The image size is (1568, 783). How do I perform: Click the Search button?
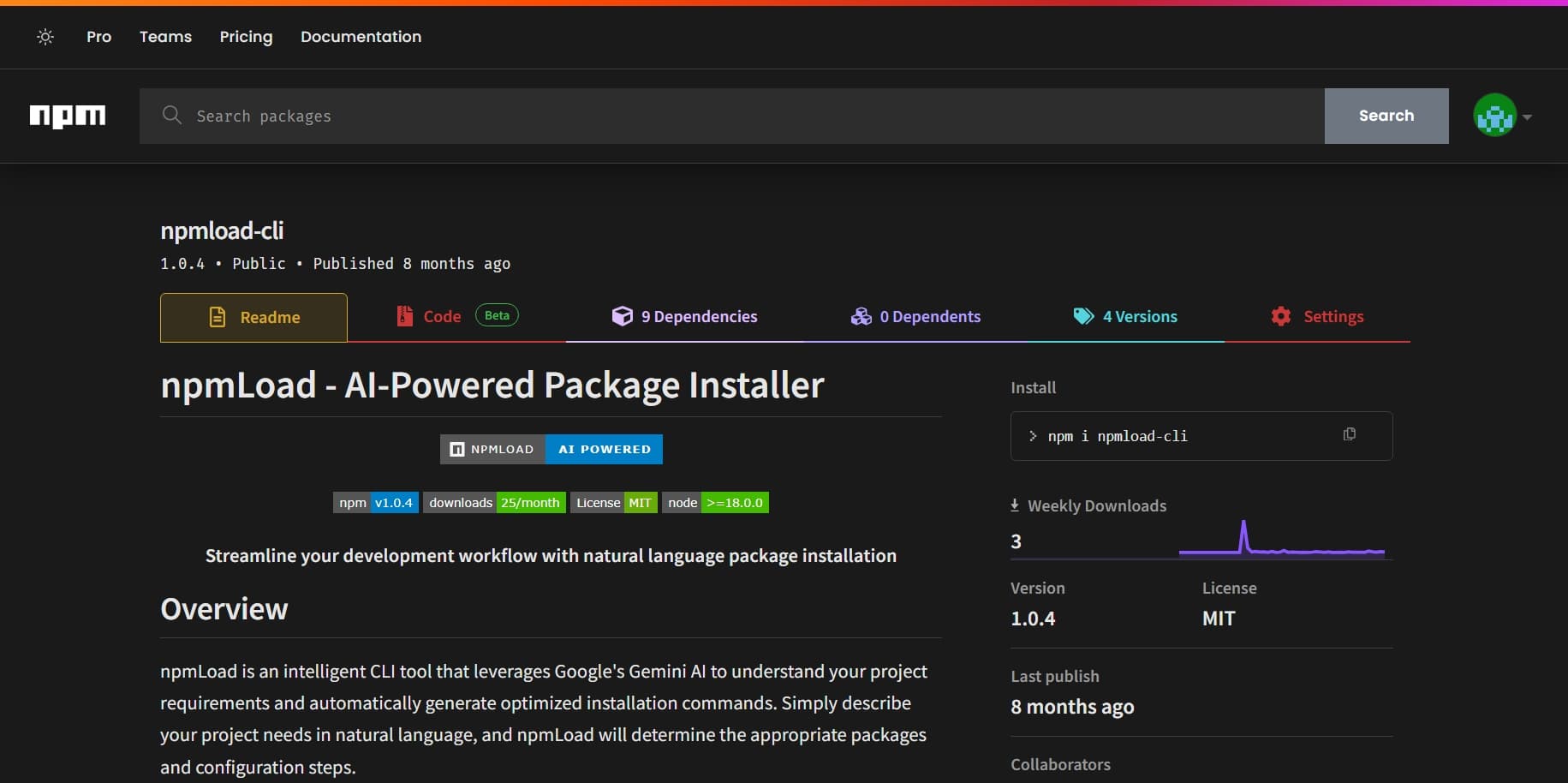tap(1386, 116)
